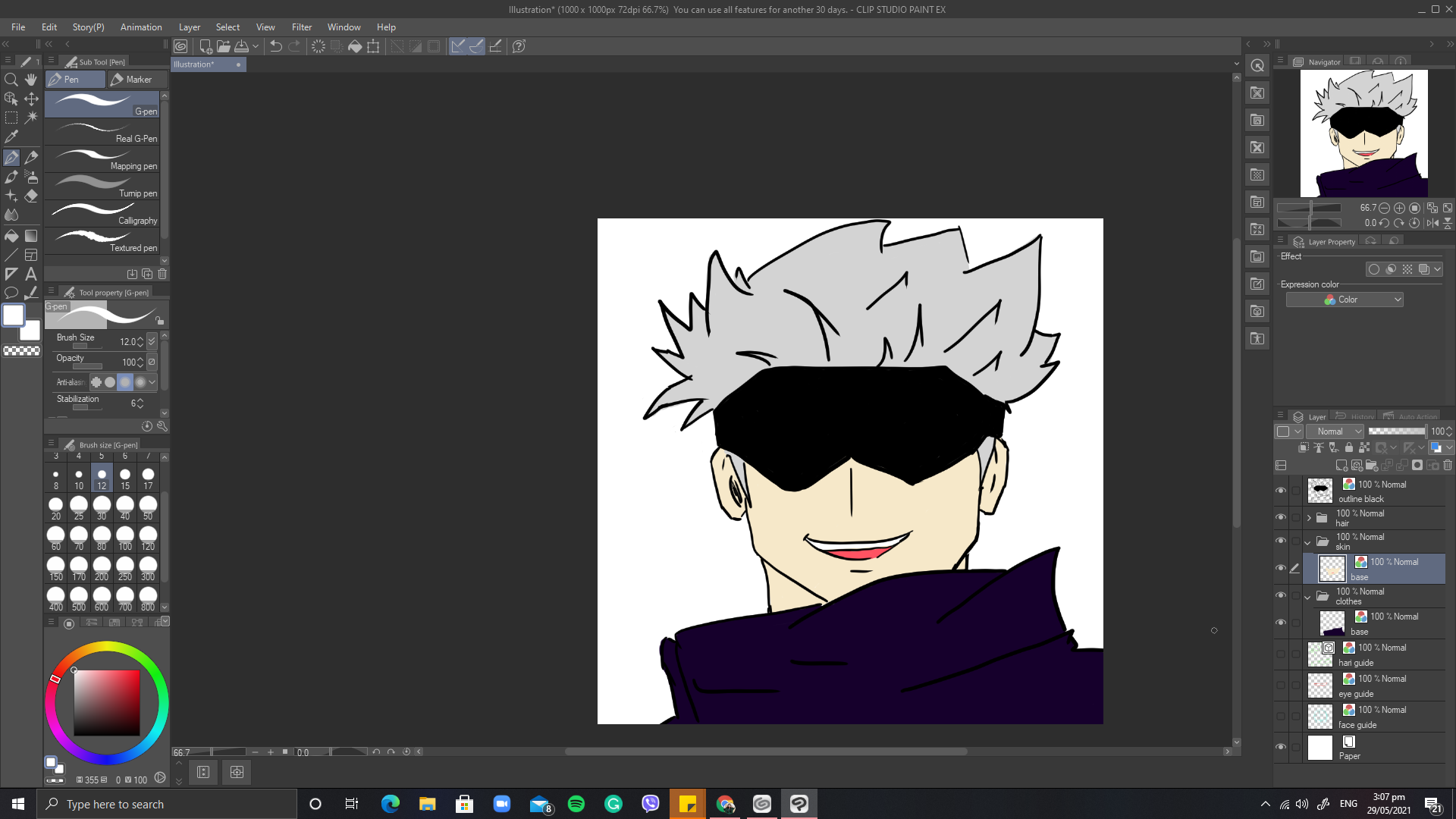1456x819 pixels.
Task: Select the Move layer tool
Action: pyautogui.click(x=31, y=99)
